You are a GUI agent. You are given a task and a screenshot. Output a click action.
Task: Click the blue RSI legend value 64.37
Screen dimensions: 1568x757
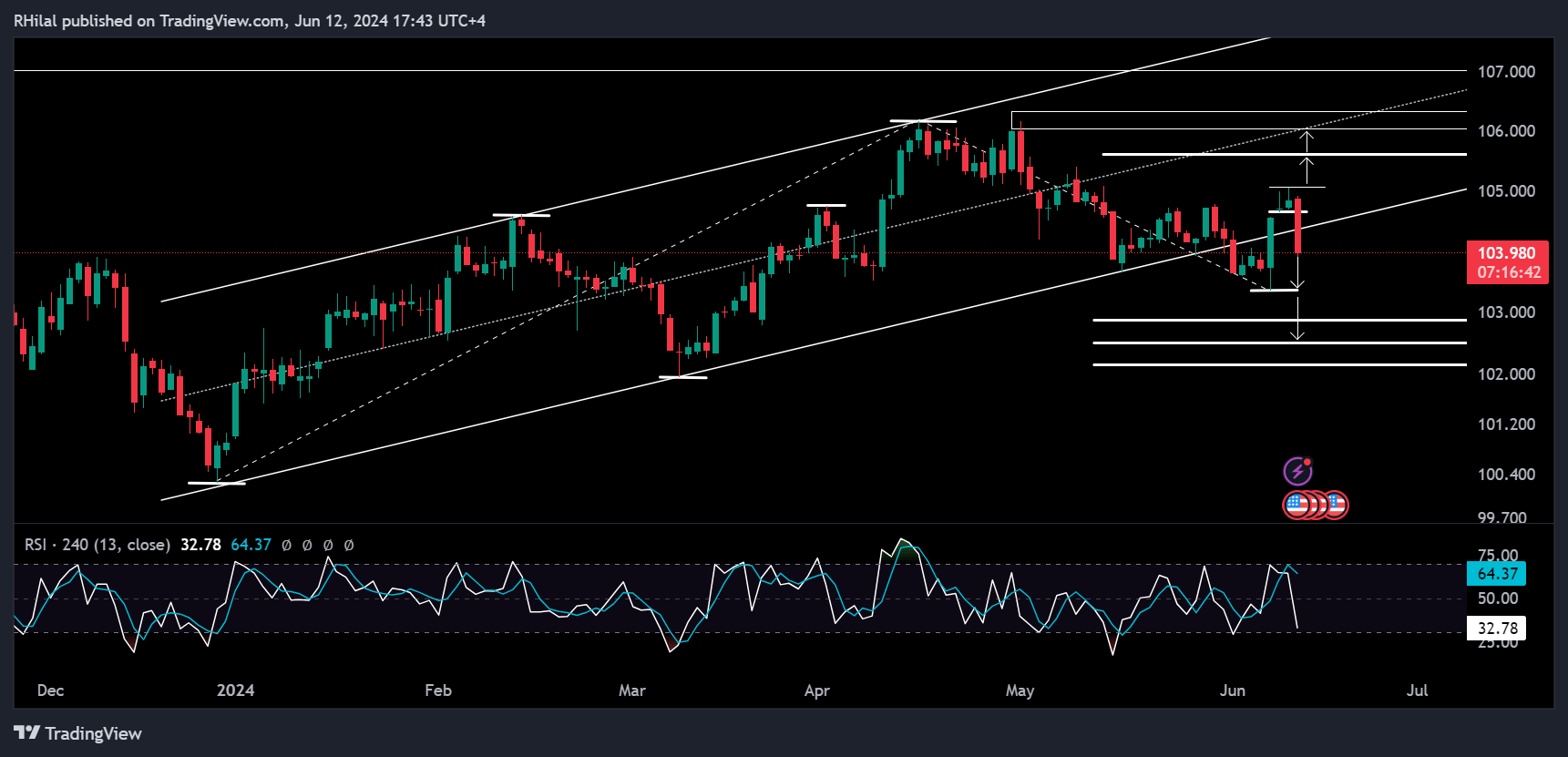point(251,545)
